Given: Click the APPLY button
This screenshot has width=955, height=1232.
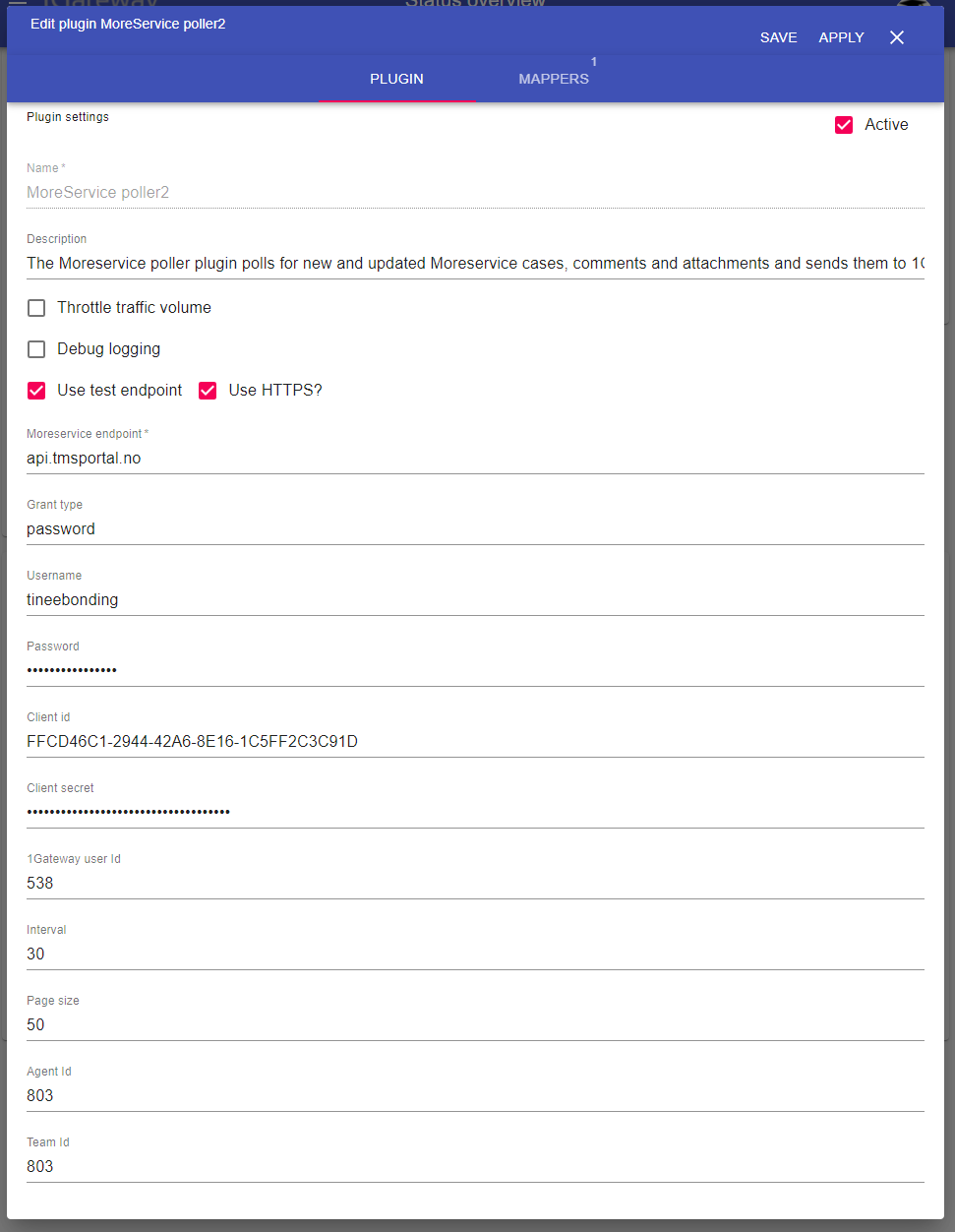Looking at the screenshot, I should click(841, 37).
